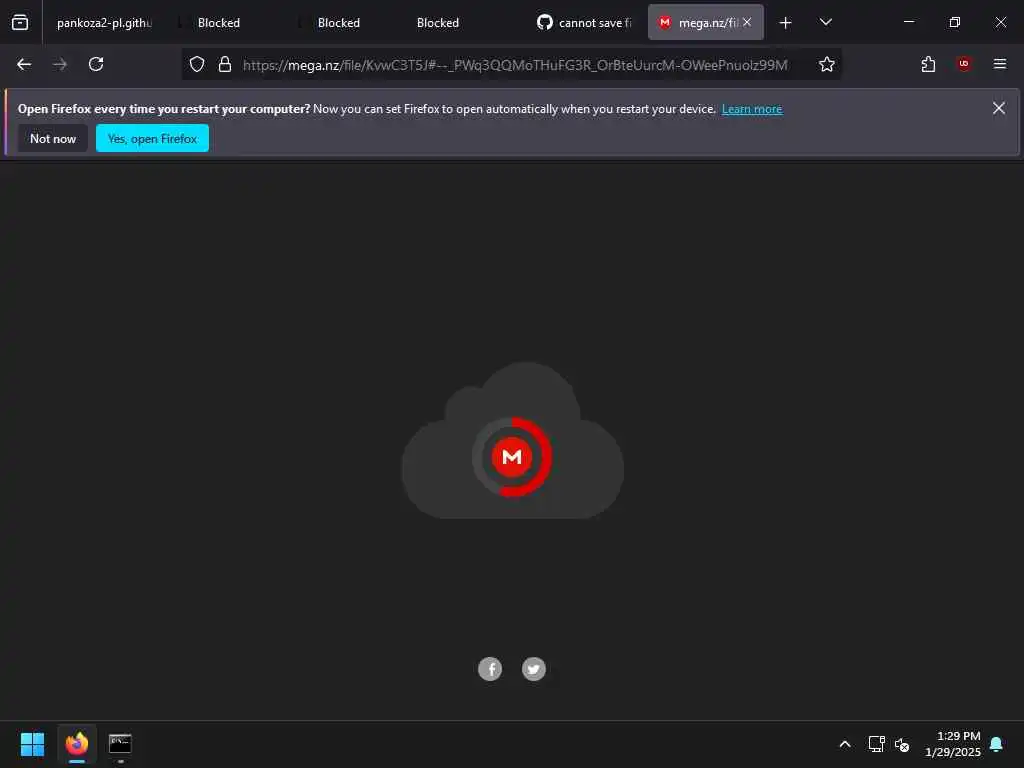Switch to the pankoza2-pl.github tab

click(x=104, y=23)
